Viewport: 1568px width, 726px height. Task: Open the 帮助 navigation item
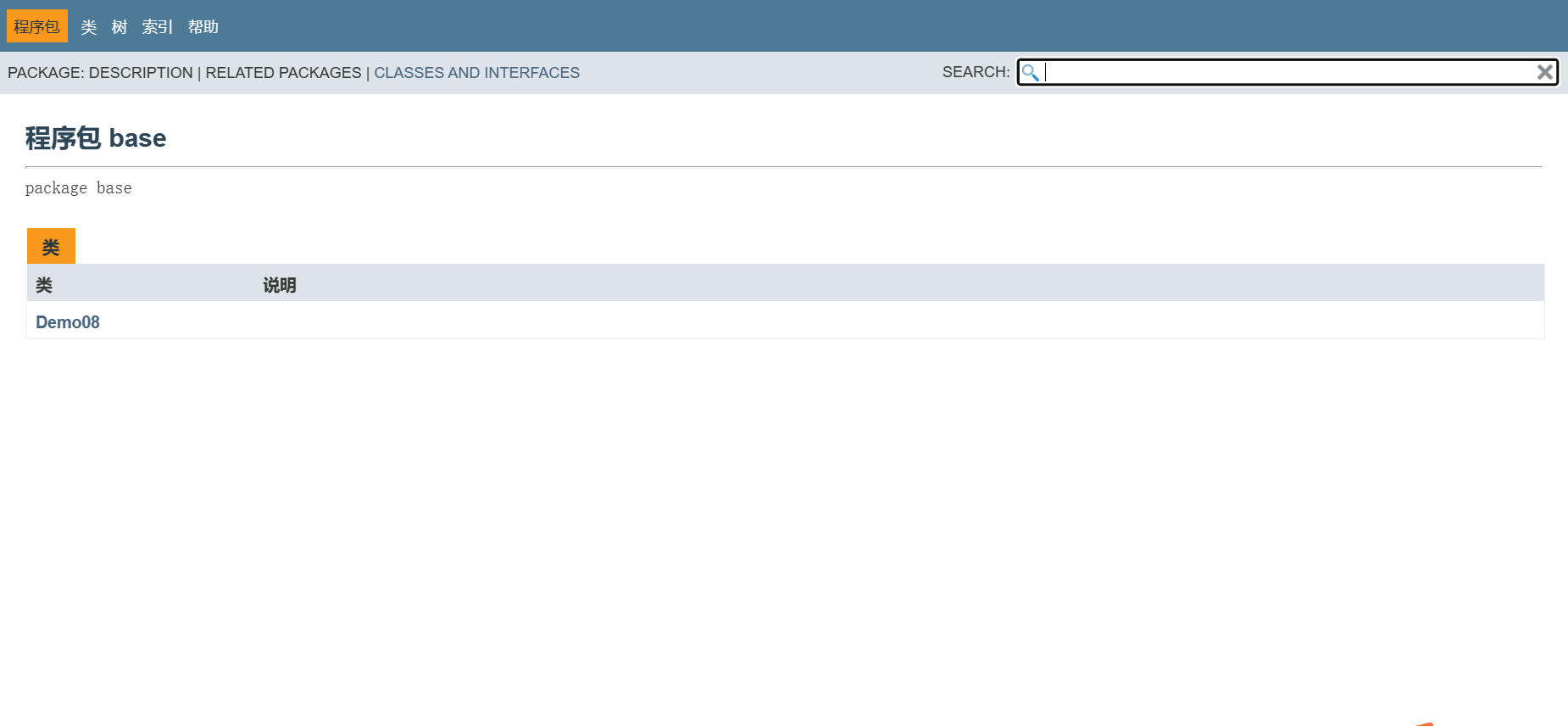click(203, 27)
